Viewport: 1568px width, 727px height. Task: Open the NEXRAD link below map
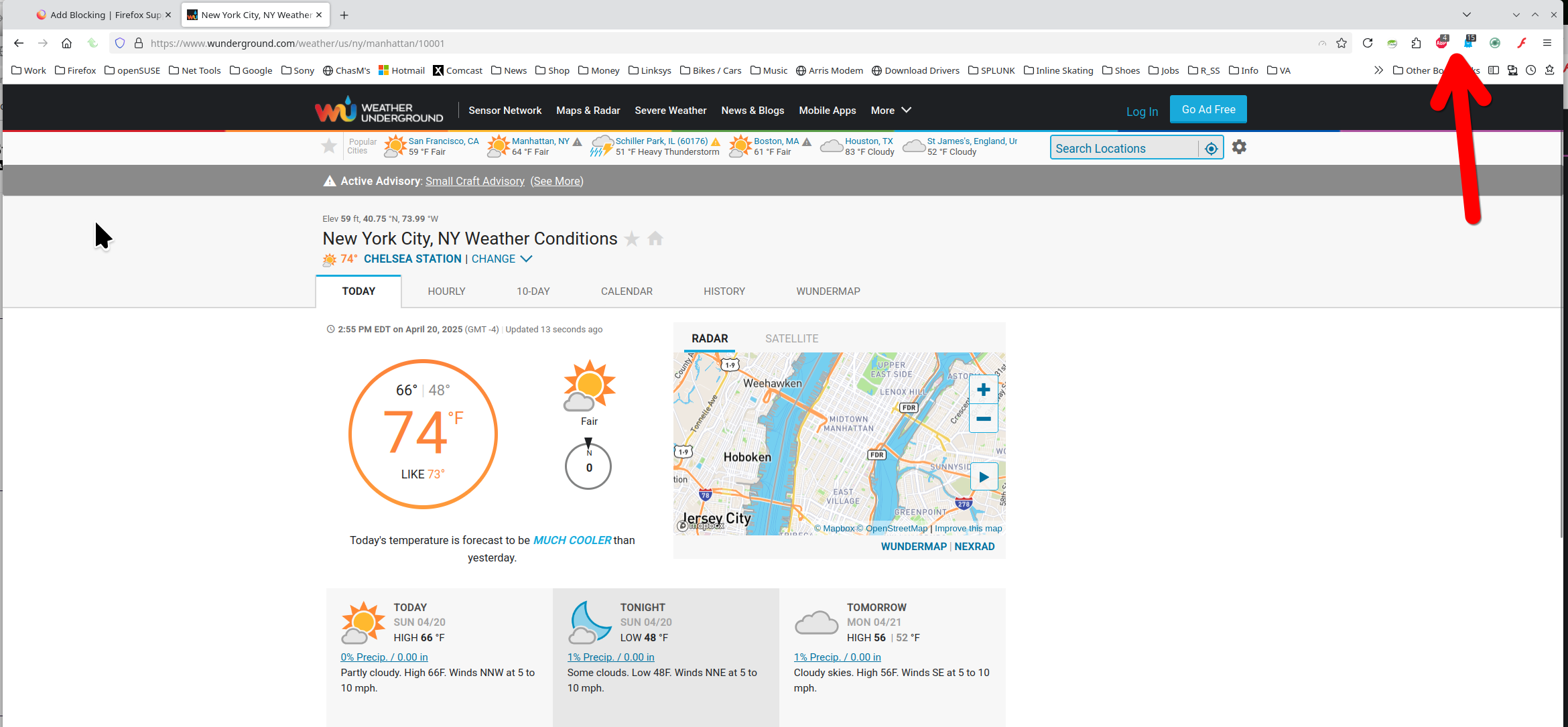pos(974,546)
